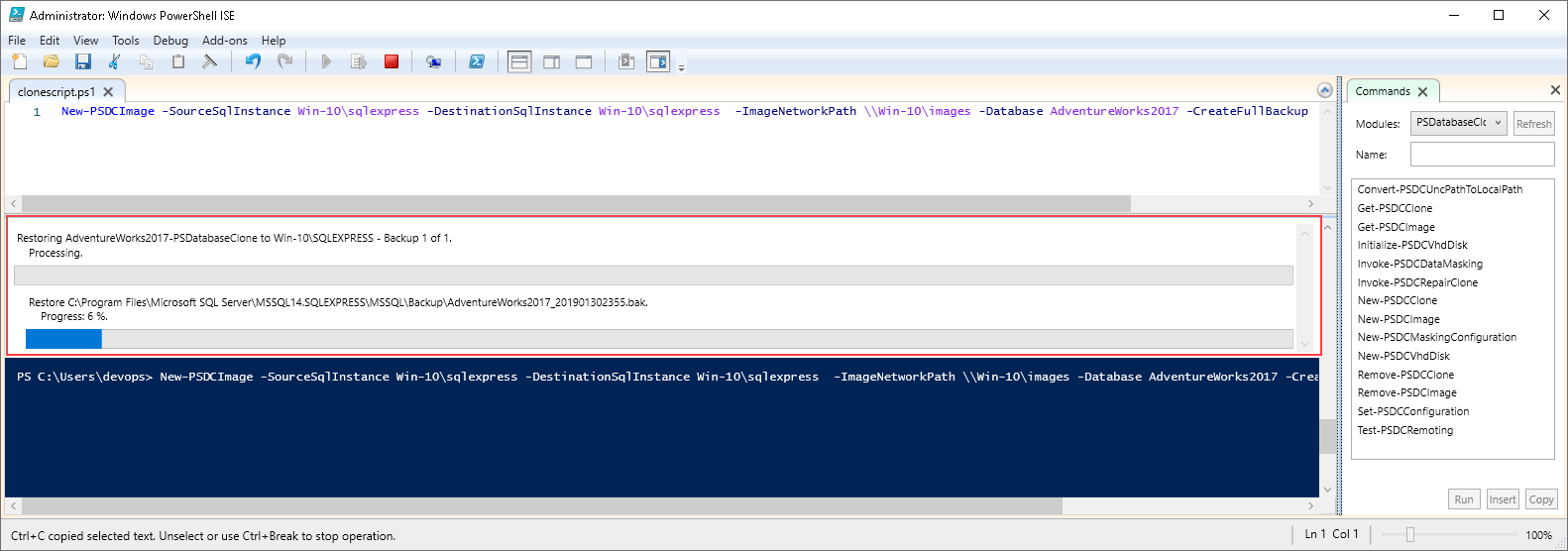Open the Add-ons menu
Screen dimensions: 1568x551
[x=225, y=41]
